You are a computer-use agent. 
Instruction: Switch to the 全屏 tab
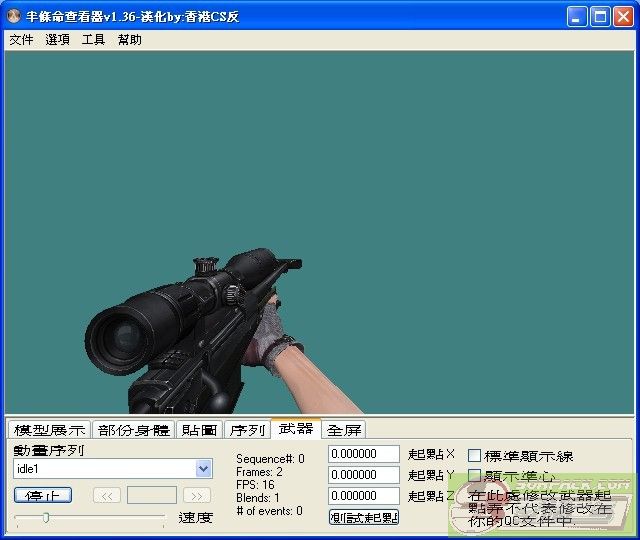[344, 430]
